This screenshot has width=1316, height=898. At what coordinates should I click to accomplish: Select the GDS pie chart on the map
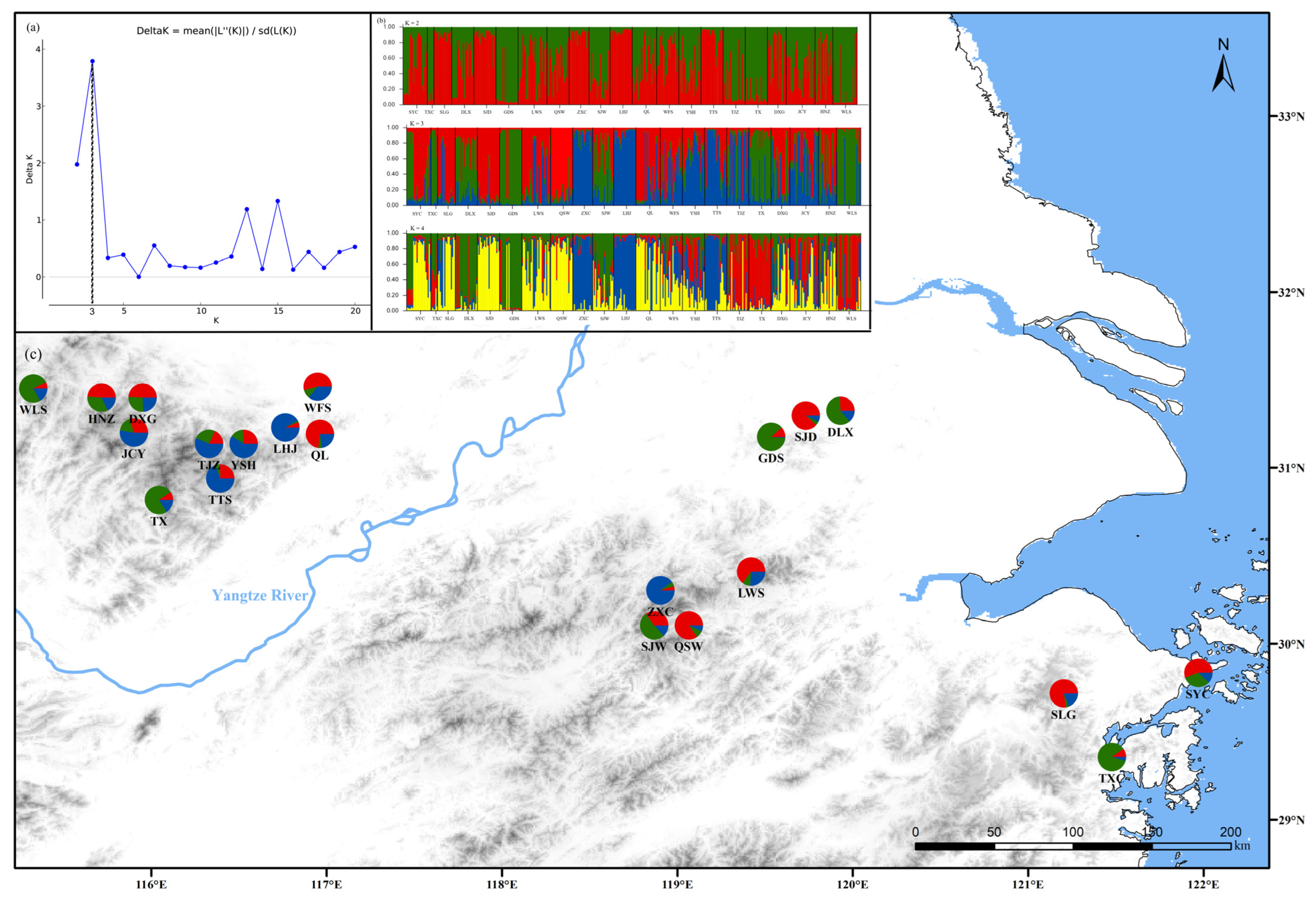click(x=771, y=437)
